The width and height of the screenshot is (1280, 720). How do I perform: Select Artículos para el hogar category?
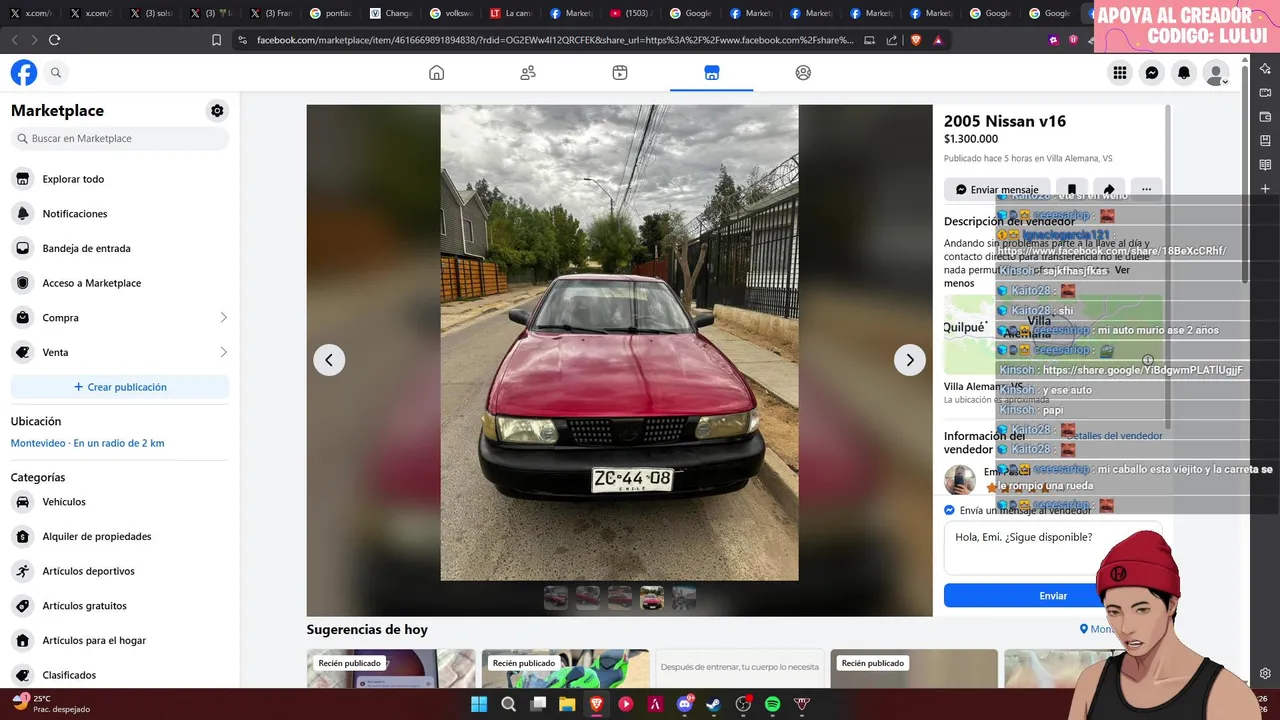120,641
